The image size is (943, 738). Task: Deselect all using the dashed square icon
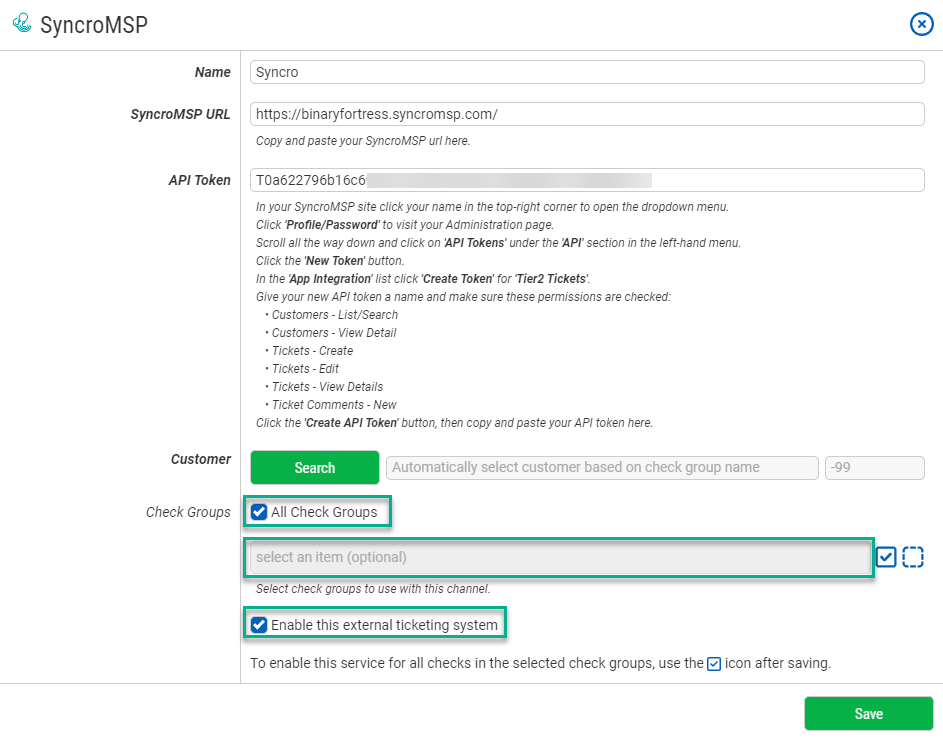912,557
